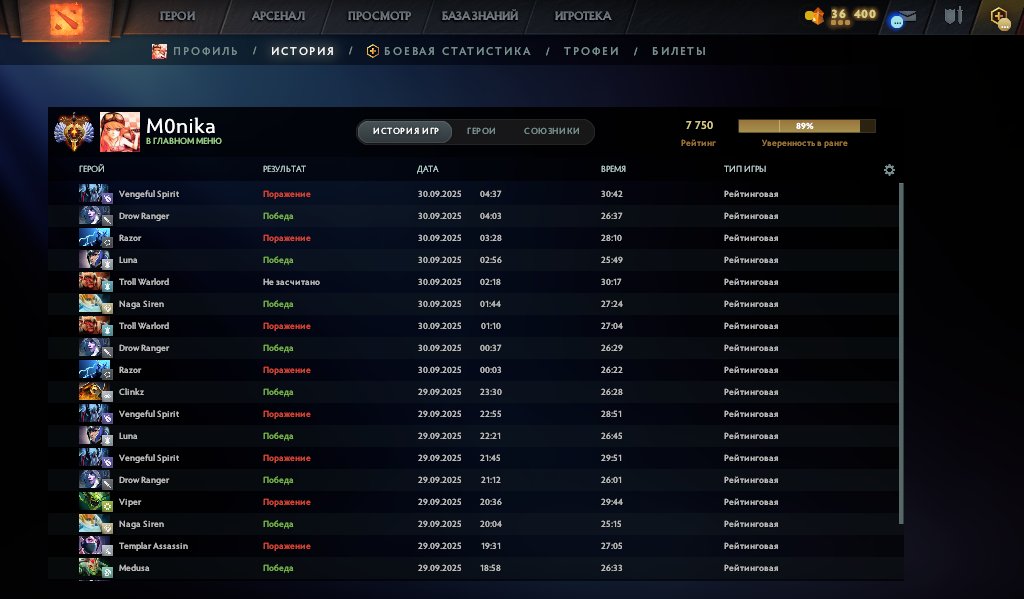Open the Арсенал top menu

(x=278, y=16)
